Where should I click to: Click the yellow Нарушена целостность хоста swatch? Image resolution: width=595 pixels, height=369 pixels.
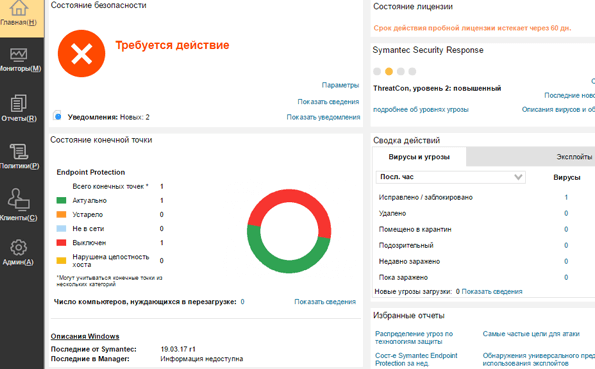(61, 260)
